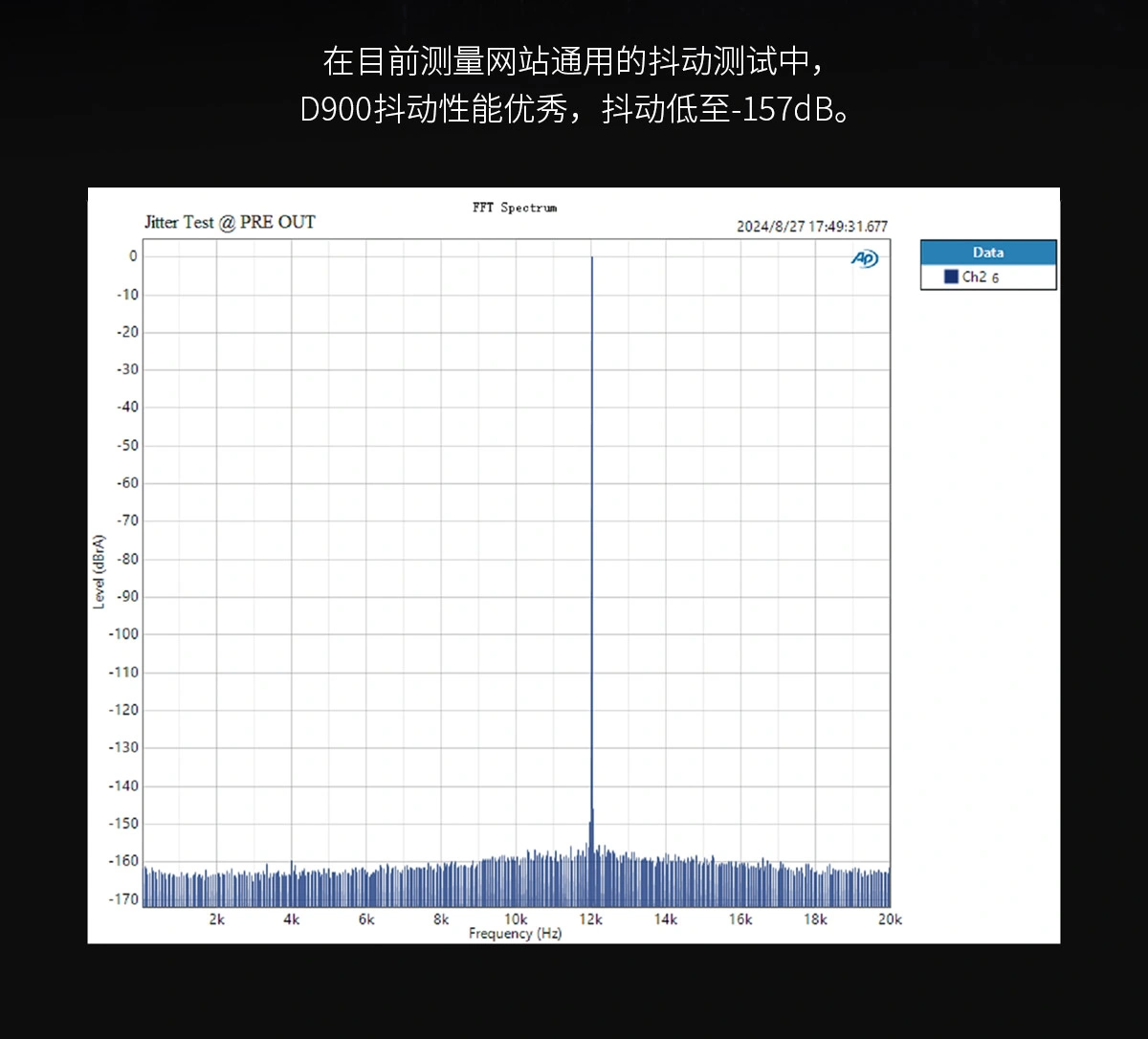The height and width of the screenshot is (1039, 1148).
Task: Select the blue Ch2 color swatch in legend
Action: [951, 276]
